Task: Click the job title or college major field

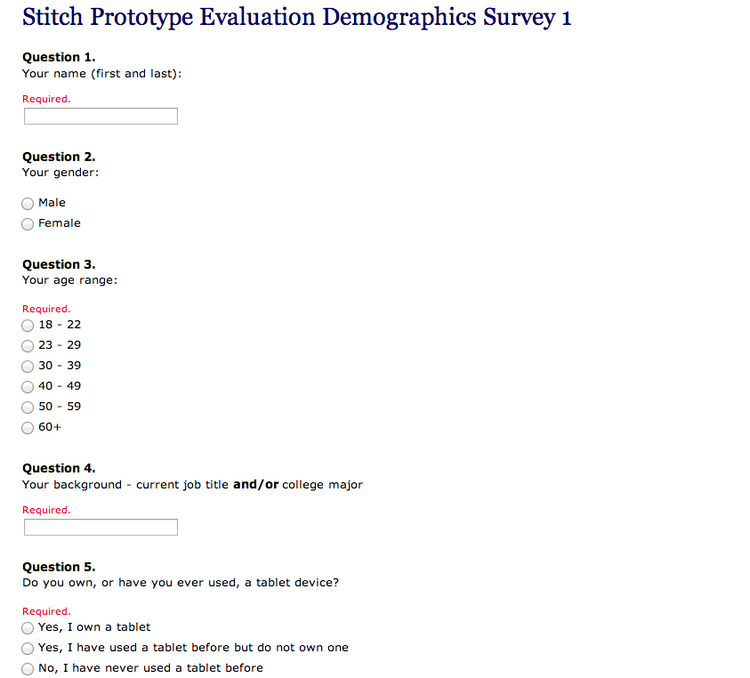Action: (x=101, y=527)
